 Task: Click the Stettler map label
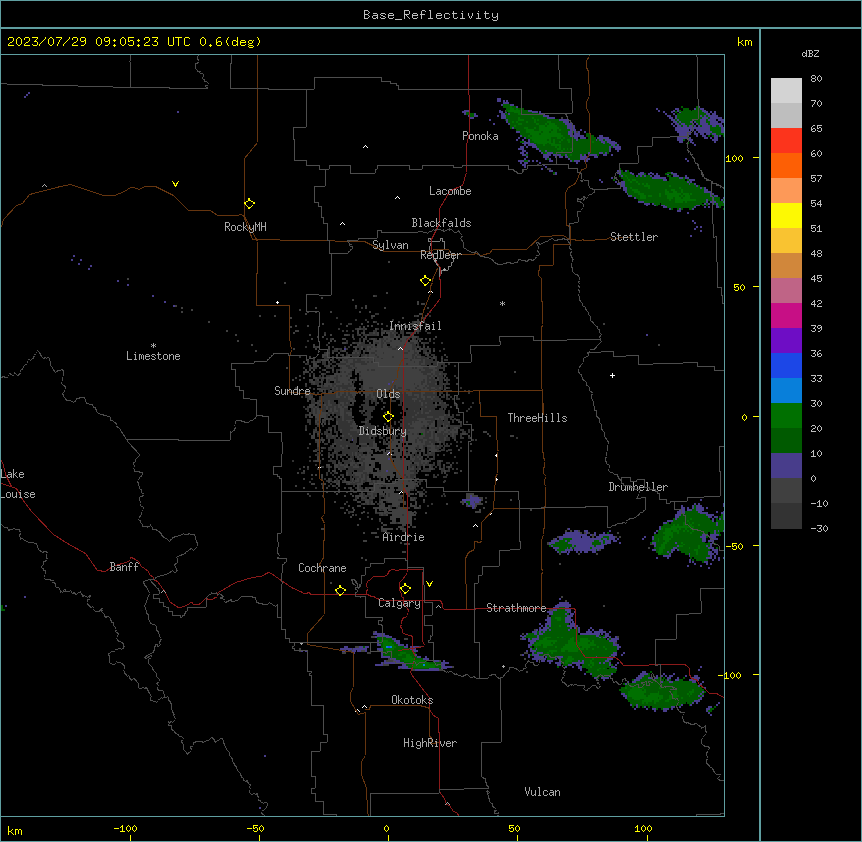click(x=634, y=237)
